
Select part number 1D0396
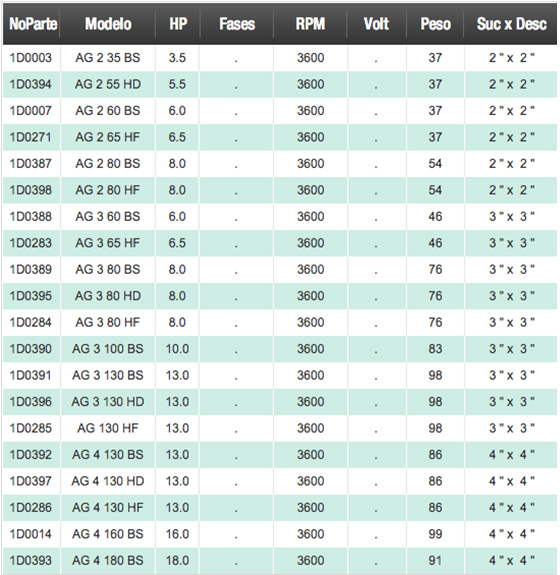pyautogui.click(x=30, y=402)
